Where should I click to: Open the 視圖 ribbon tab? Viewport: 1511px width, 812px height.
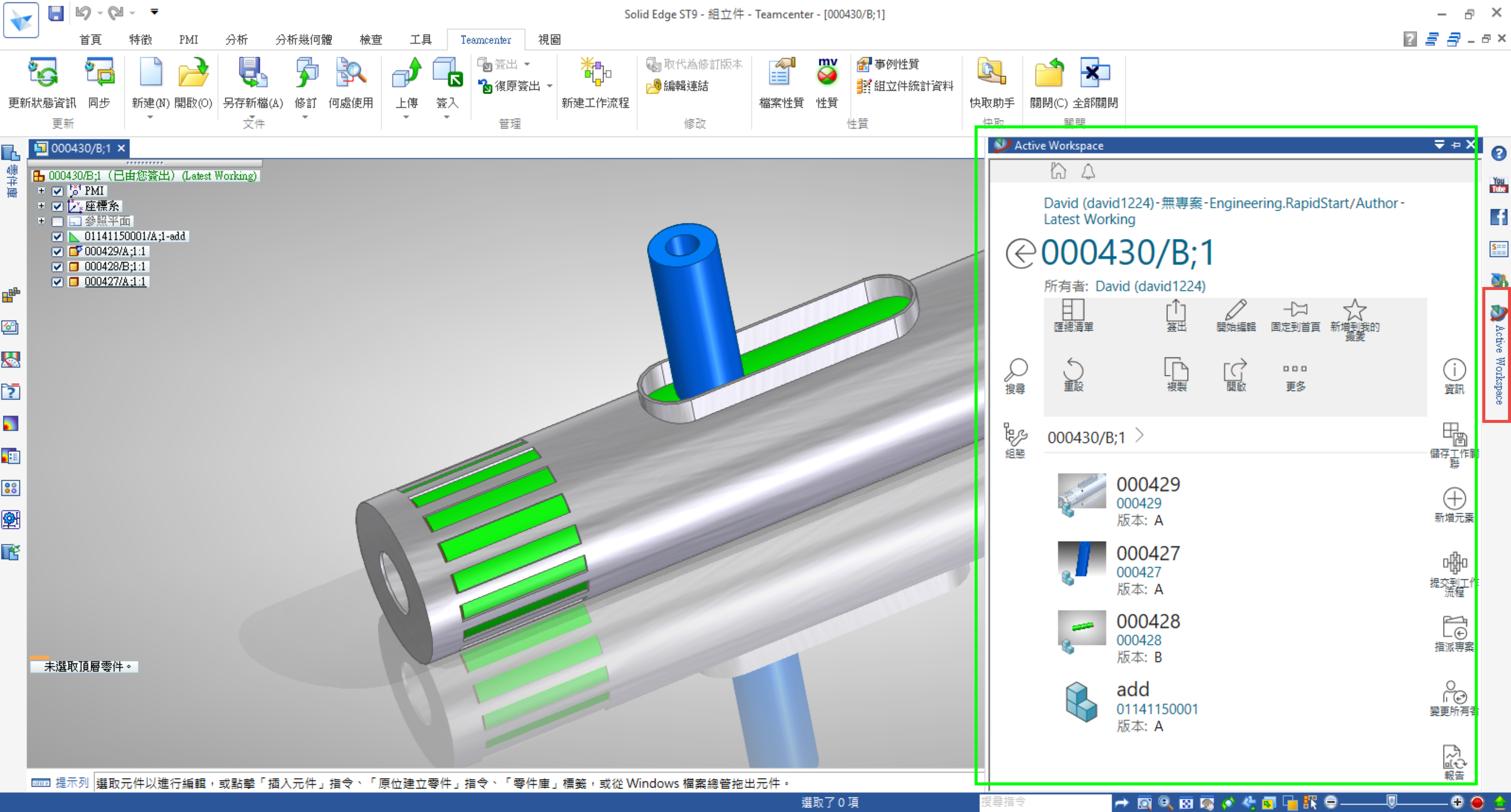(550, 40)
